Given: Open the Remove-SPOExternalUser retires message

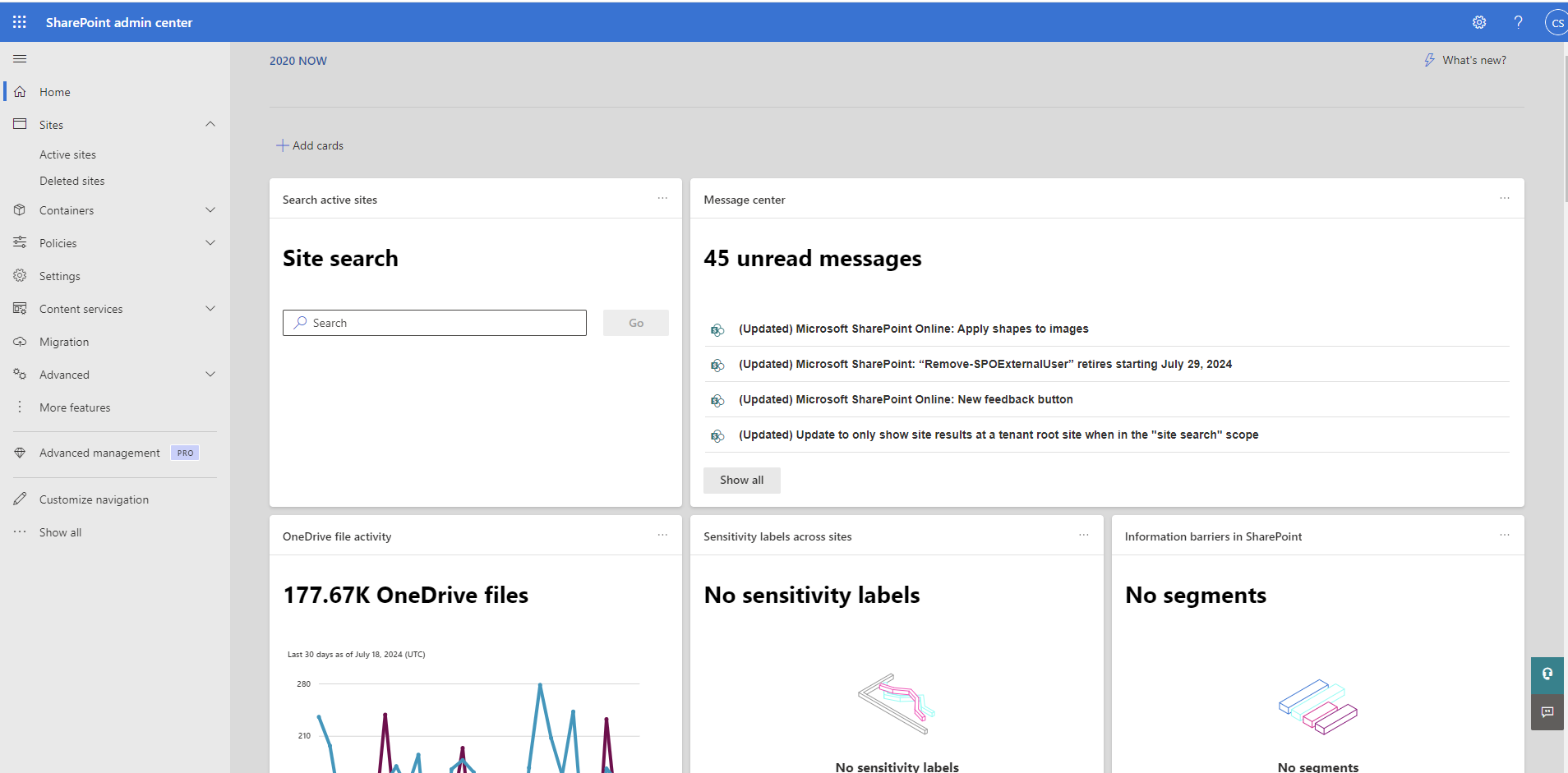Looking at the screenshot, I should point(985,364).
